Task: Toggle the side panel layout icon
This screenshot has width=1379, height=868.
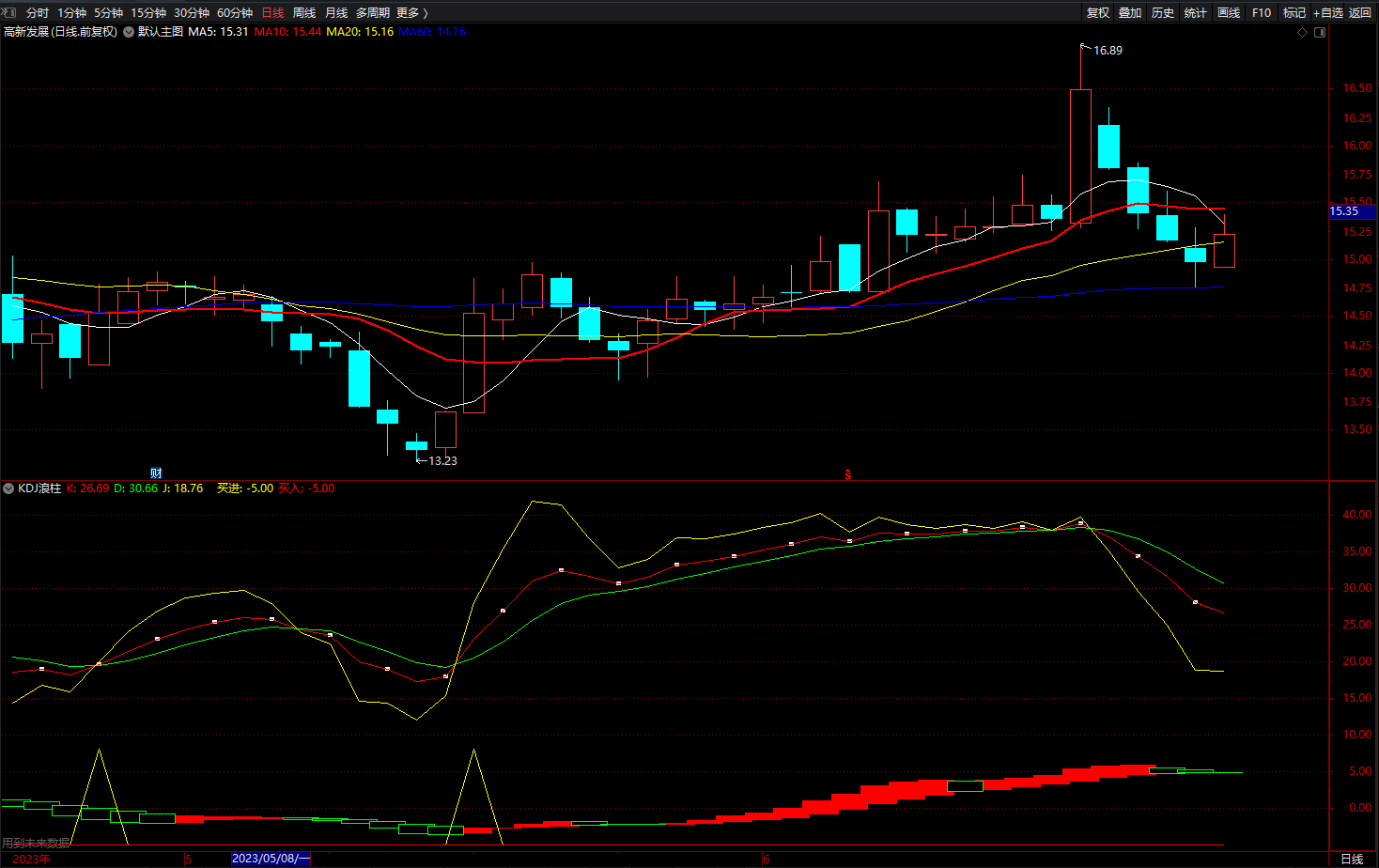Action: pyautogui.click(x=1320, y=32)
